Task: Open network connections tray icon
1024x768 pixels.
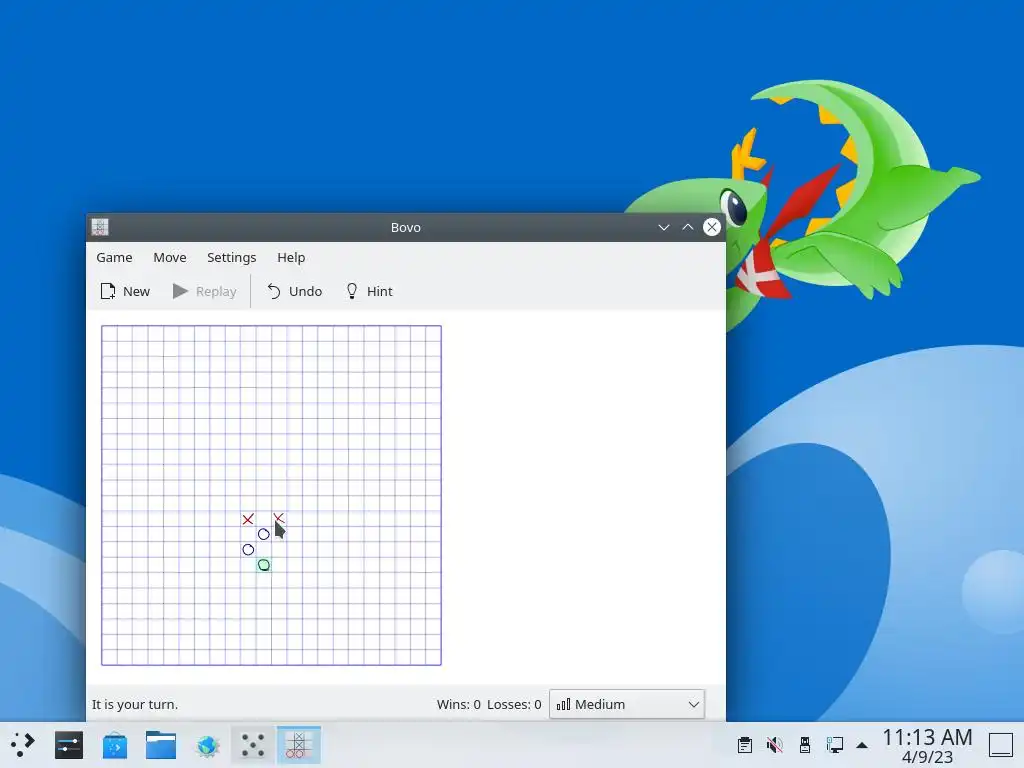Action: point(835,745)
